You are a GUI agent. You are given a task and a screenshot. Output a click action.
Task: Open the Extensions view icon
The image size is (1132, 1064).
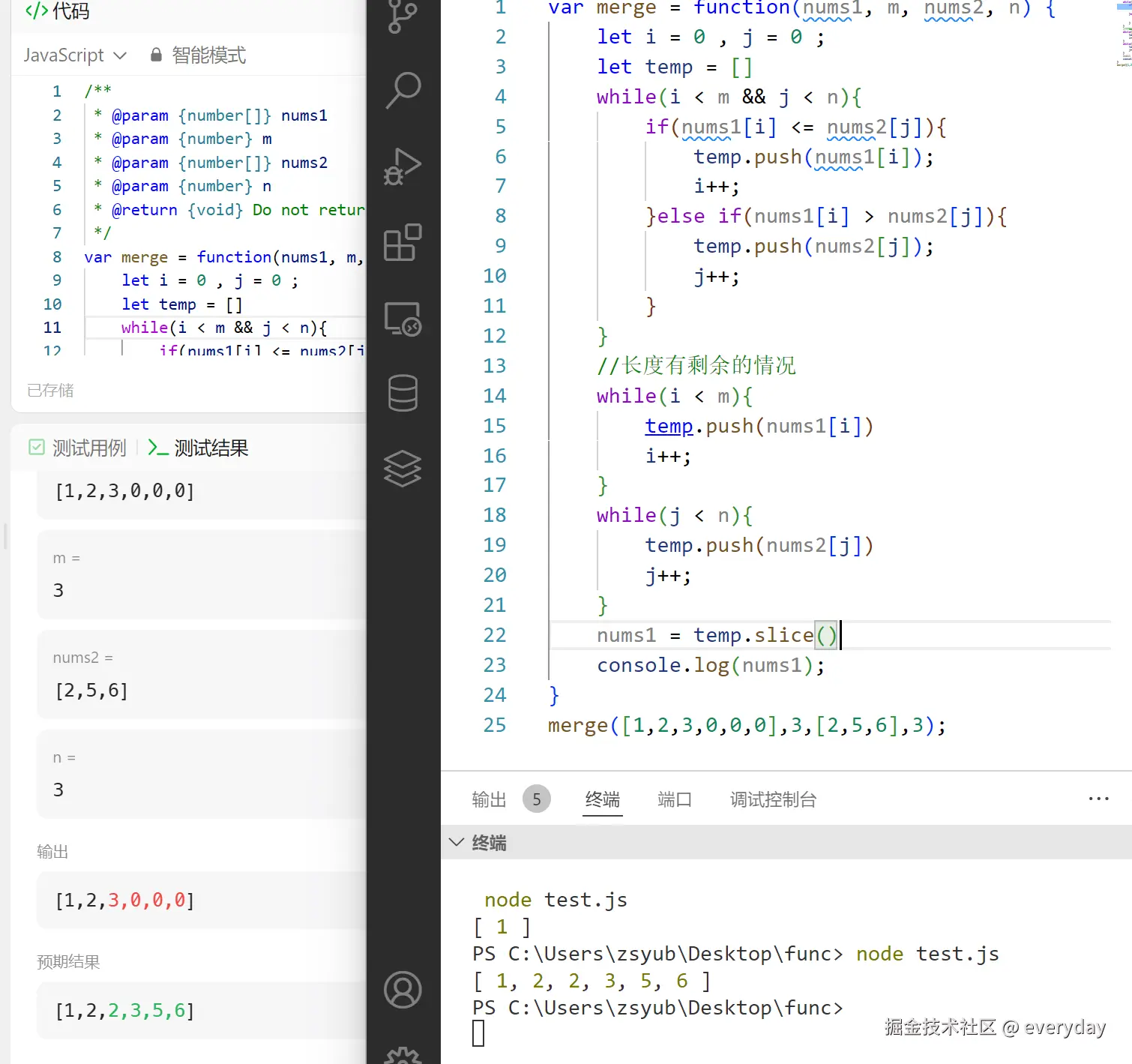403,242
